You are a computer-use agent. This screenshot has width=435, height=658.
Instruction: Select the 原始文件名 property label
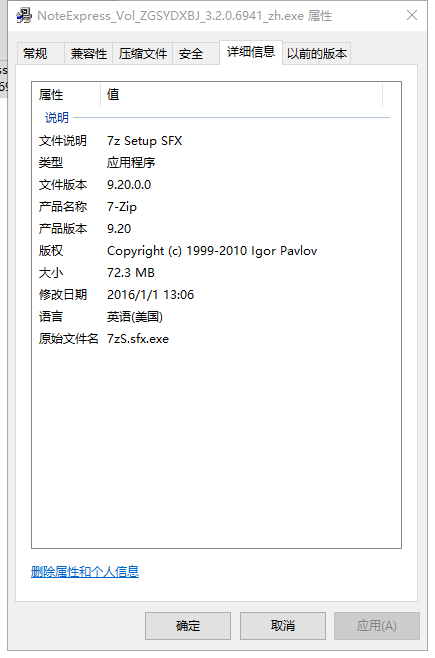69,339
